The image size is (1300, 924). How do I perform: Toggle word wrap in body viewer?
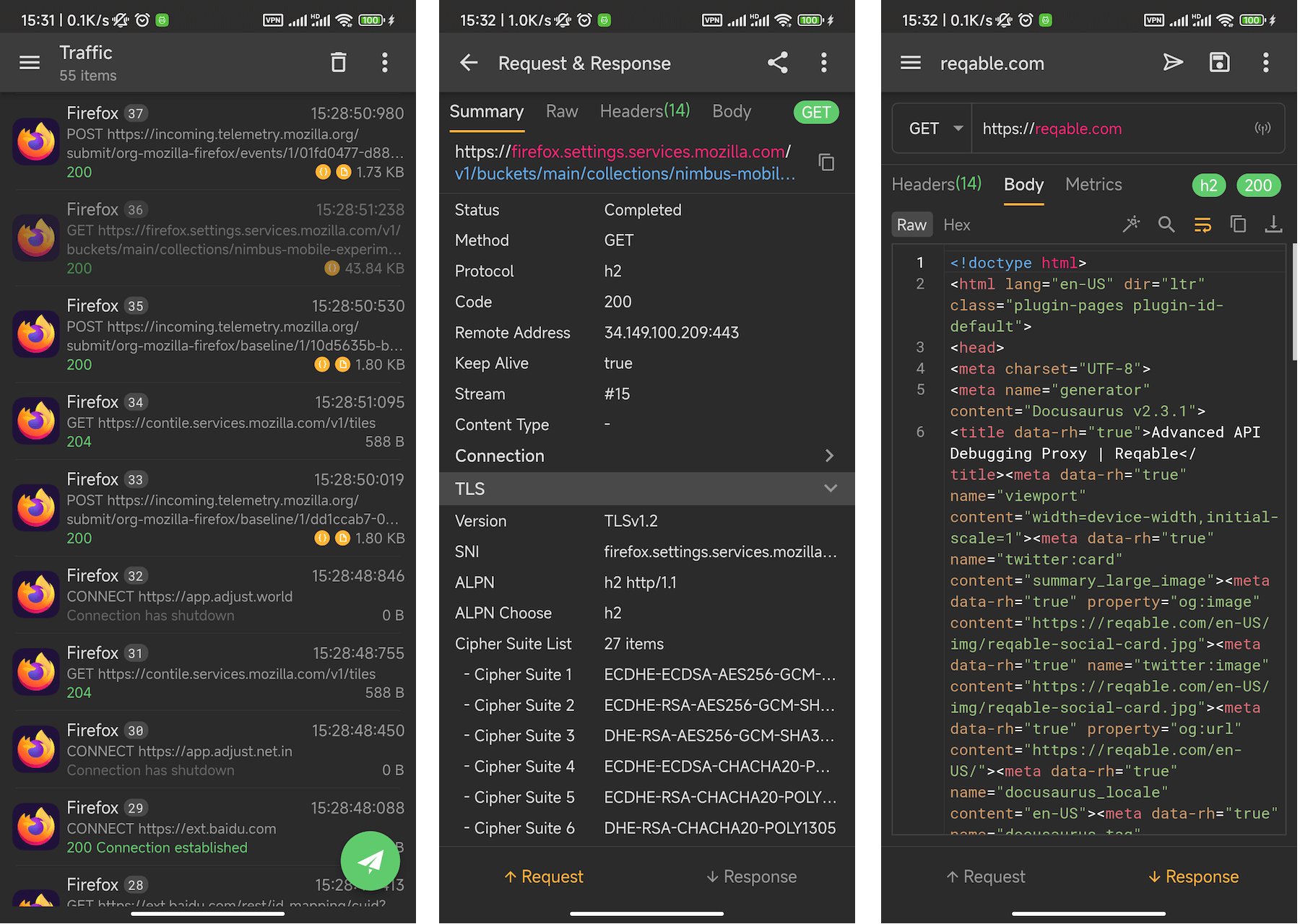pos(1202,225)
